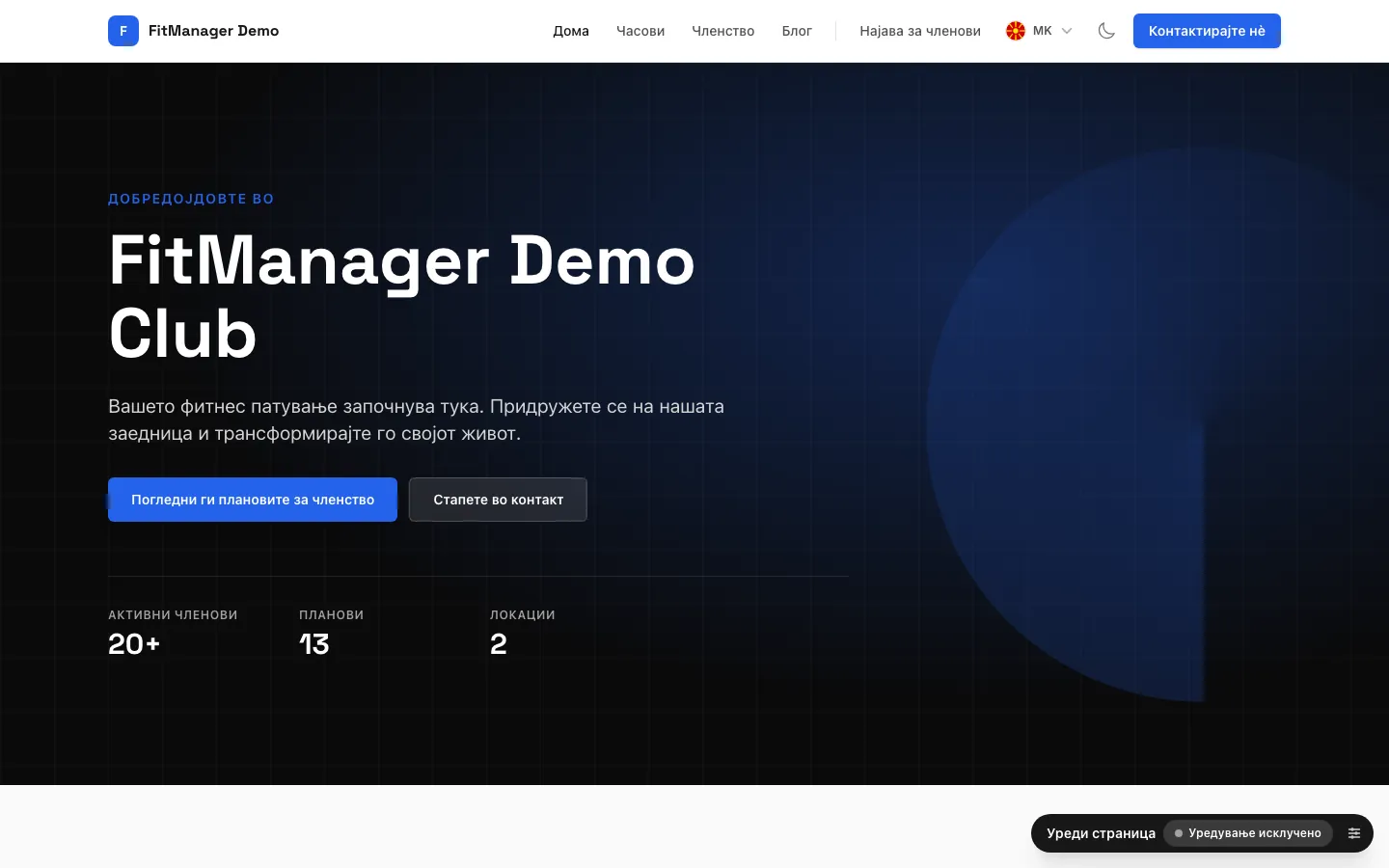
Task: Click the Уреди страница label
Action: (1101, 833)
